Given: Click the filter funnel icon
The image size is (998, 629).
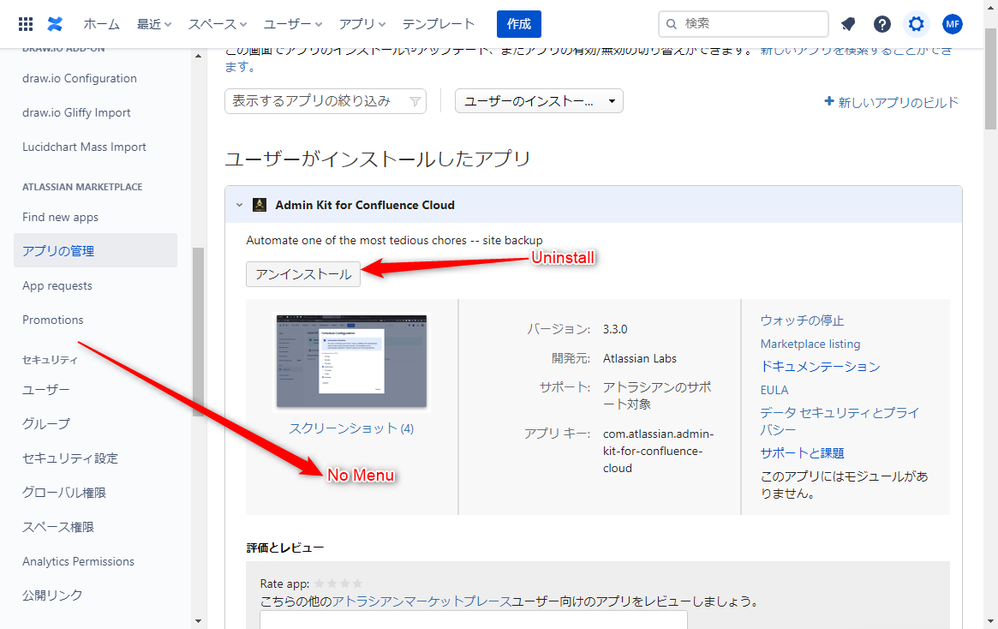Looking at the screenshot, I should pyautogui.click(x=414, y=101).
